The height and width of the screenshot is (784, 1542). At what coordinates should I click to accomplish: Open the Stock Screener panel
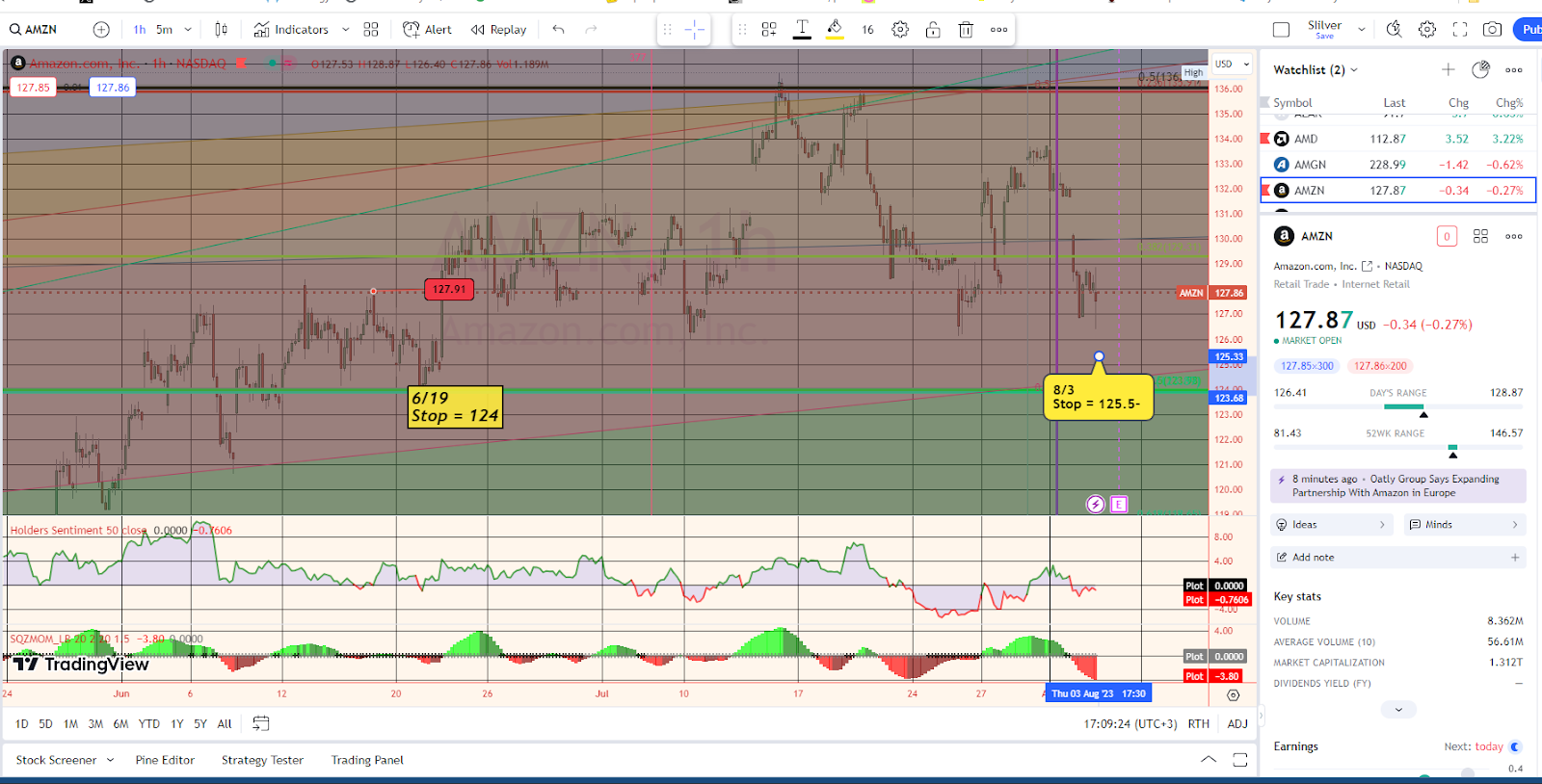56,760
